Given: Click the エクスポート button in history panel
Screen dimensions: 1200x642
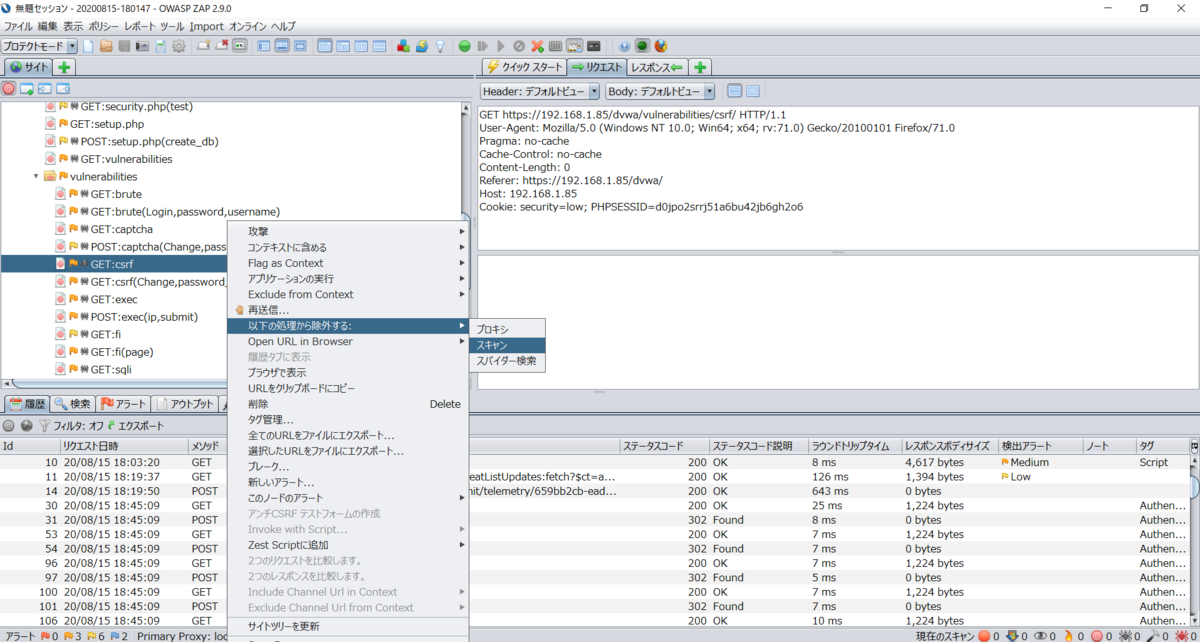Looking at the screenshot, I should pyautogui.click(x=135, y=426).
